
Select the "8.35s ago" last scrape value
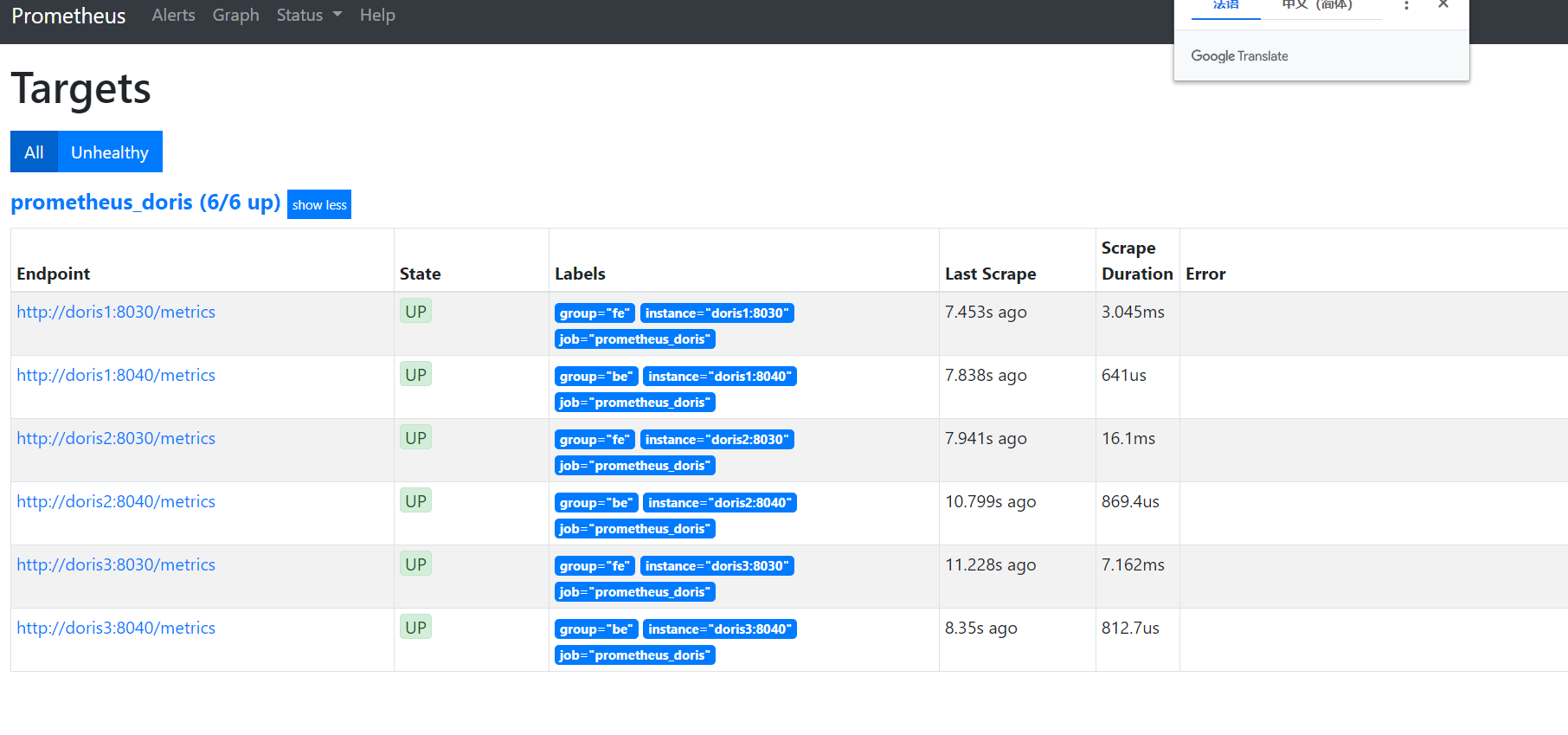pos(981,628)
